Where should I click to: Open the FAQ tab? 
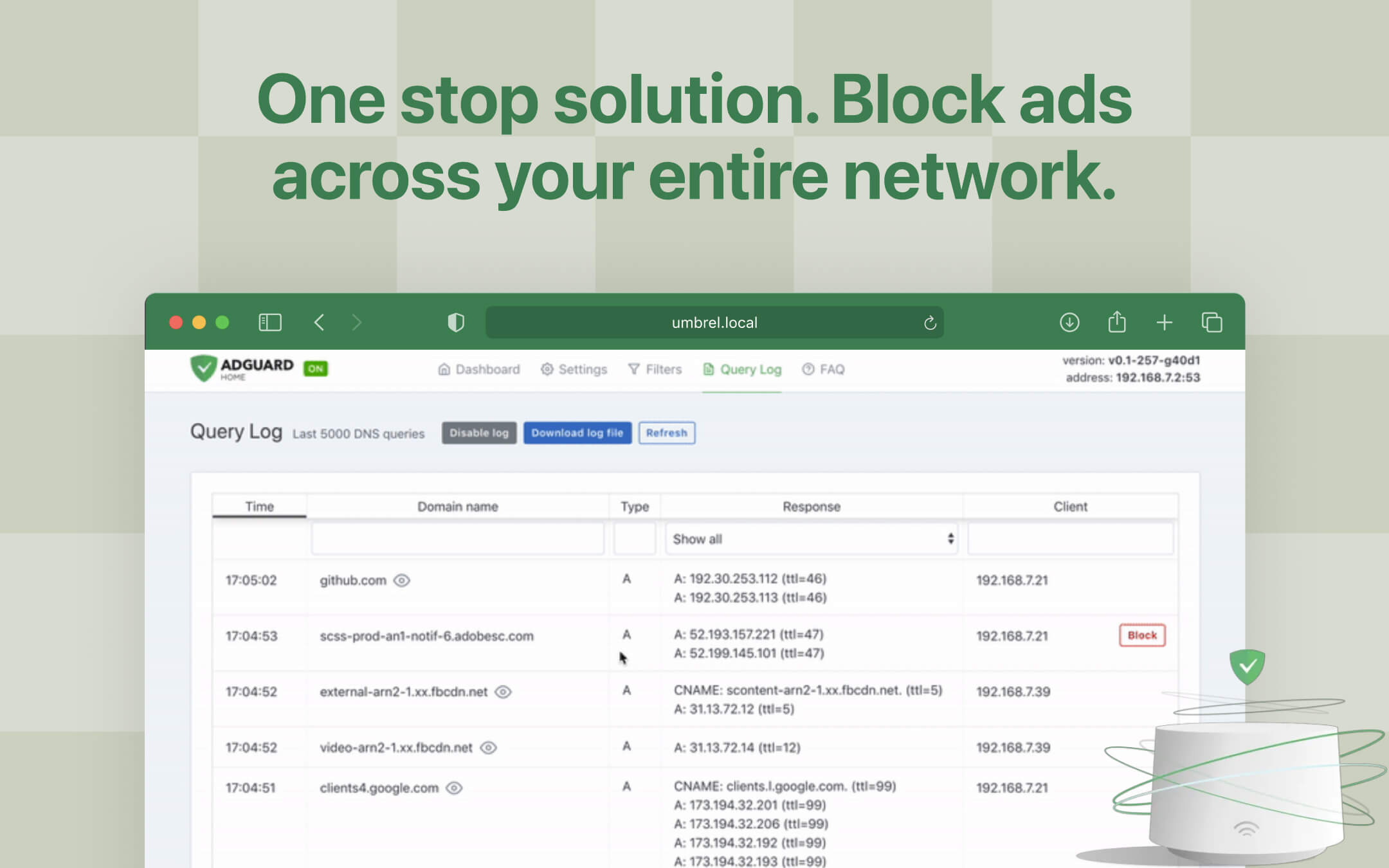tap(823, 369)
